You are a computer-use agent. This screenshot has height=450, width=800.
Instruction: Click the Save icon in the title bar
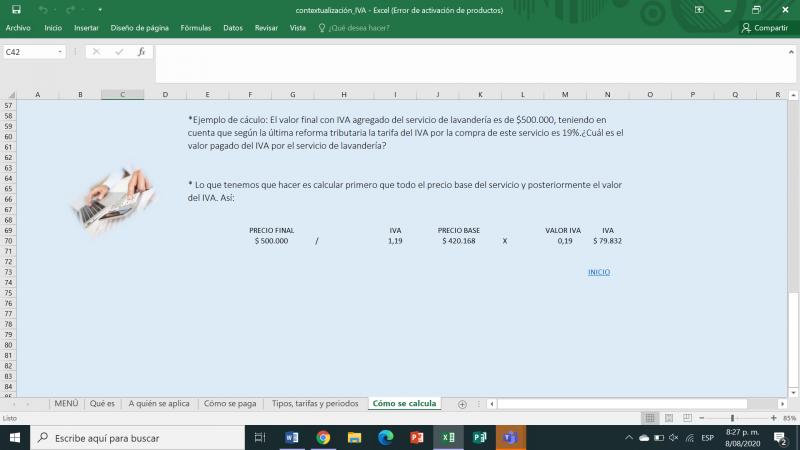pyautogui.click(x=16, y=10)
